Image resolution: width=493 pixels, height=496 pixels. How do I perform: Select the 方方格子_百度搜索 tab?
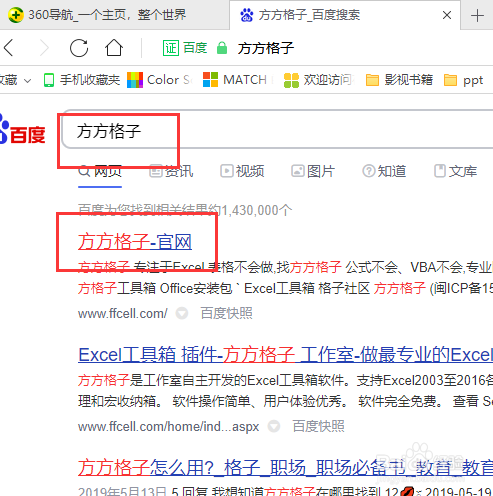click(345, 15)
